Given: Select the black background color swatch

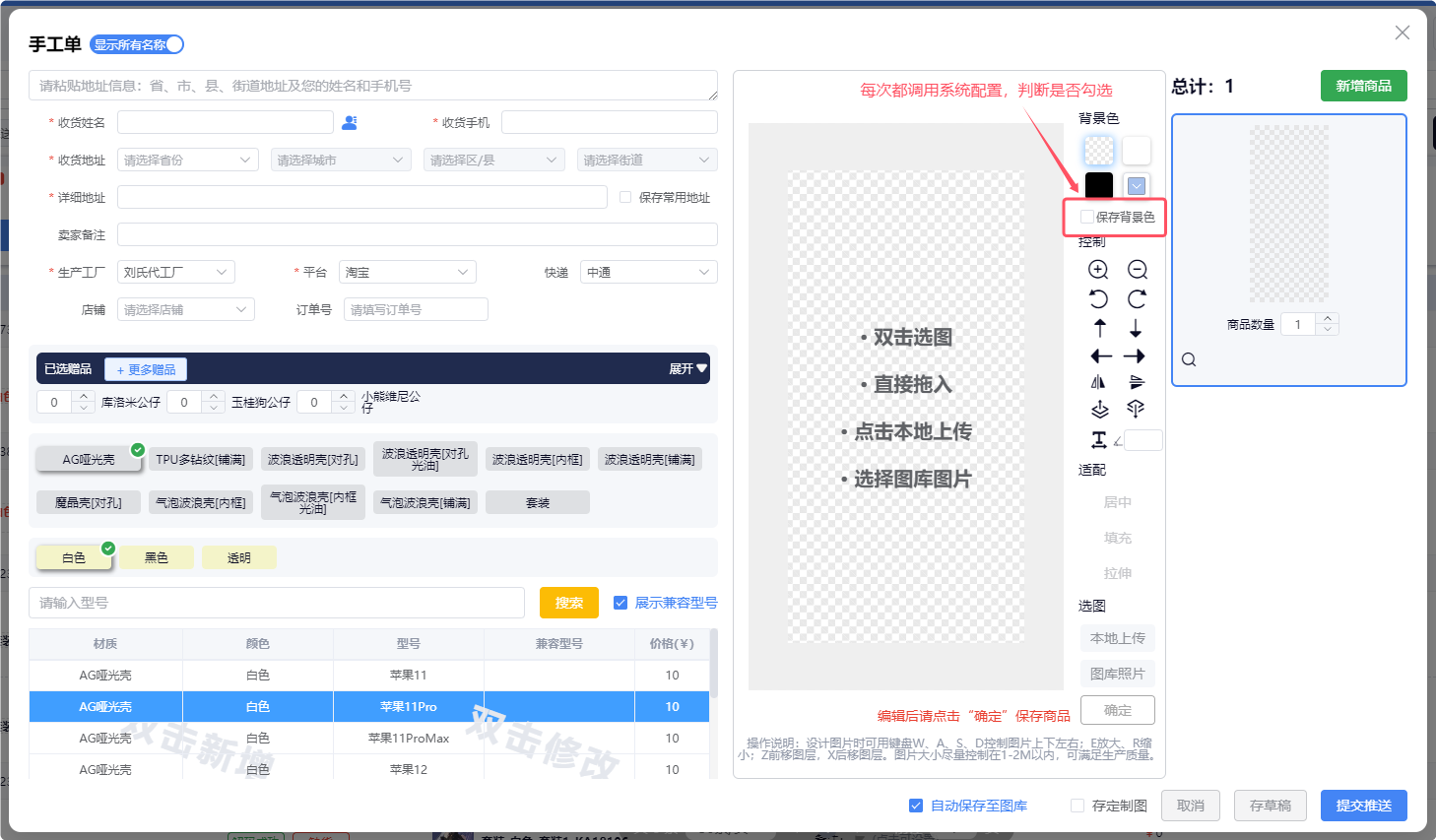Looking at the screenshot, I should coord(1099,185).
